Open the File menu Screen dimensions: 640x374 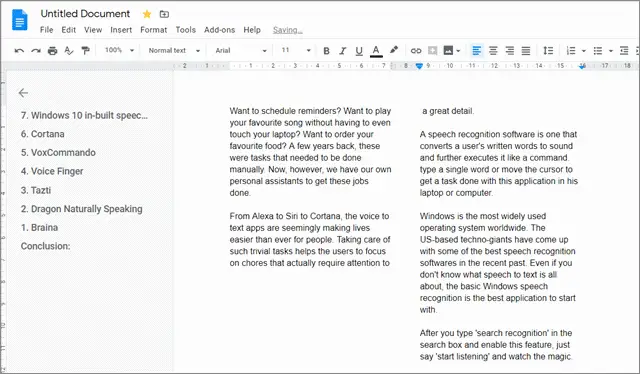pyautogui.click(x=47, y=30)
